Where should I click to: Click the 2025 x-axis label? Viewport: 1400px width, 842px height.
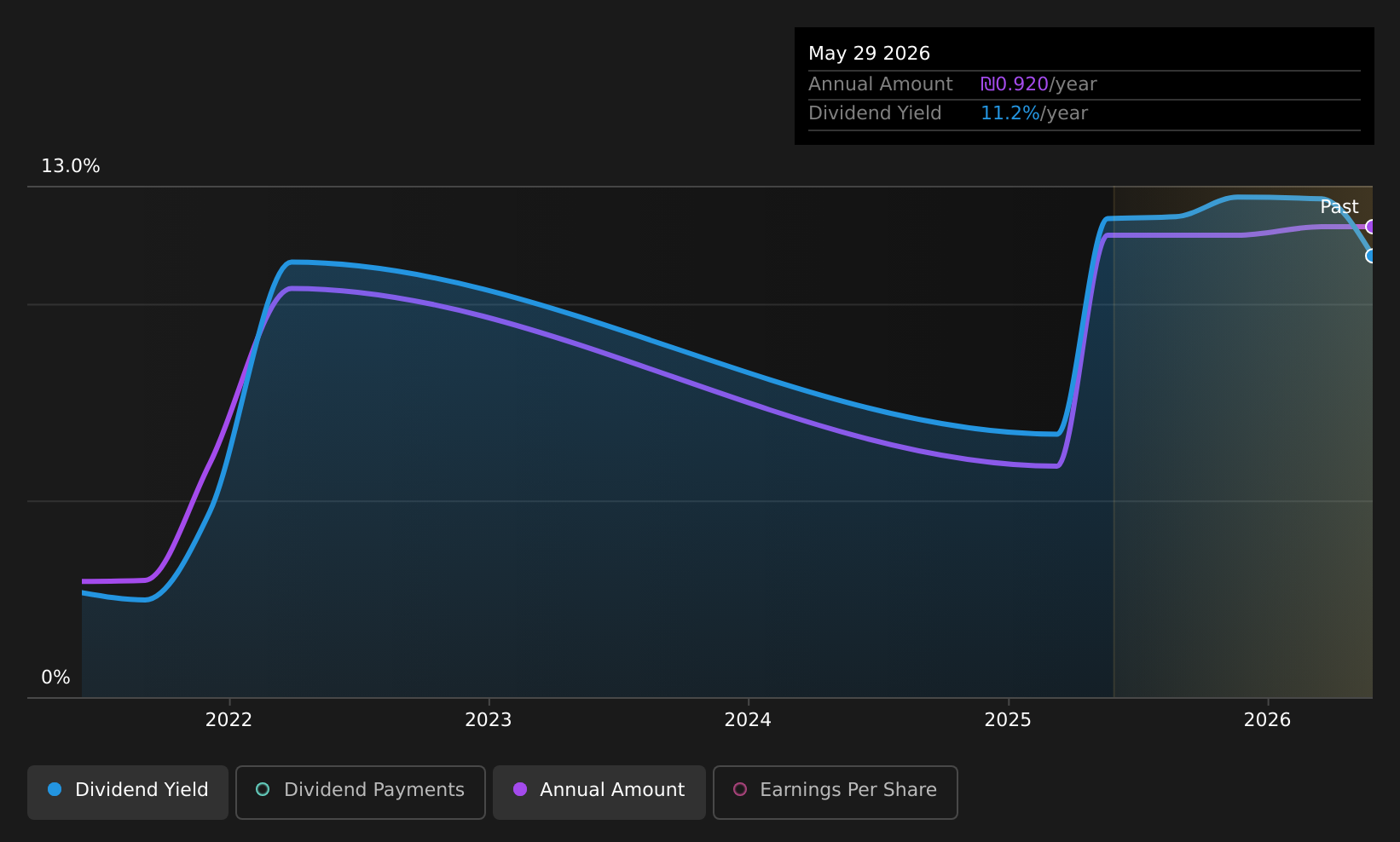click(x=1008, y=720)
